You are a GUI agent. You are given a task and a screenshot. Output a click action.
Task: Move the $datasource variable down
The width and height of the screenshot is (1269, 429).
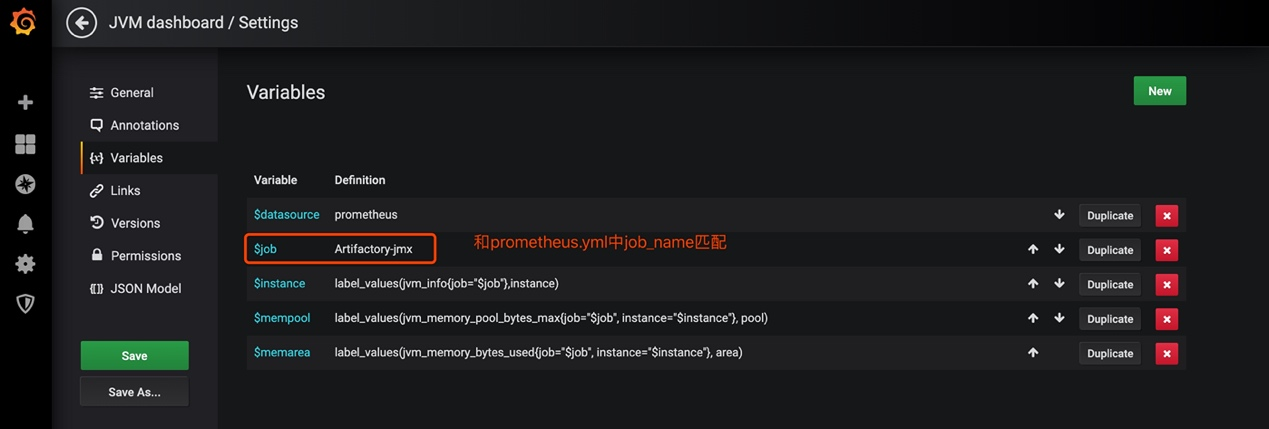coord(1059,215)
